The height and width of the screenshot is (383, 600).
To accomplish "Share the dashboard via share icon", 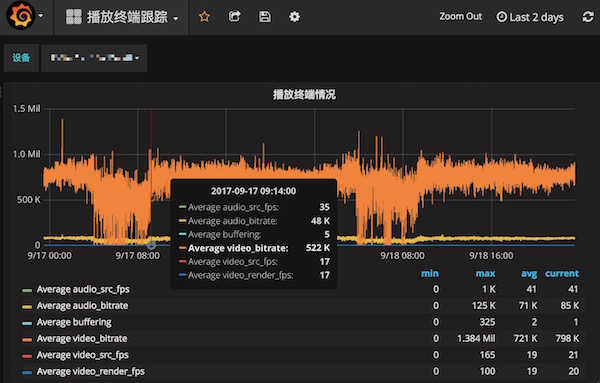I will tap(235, 16).
